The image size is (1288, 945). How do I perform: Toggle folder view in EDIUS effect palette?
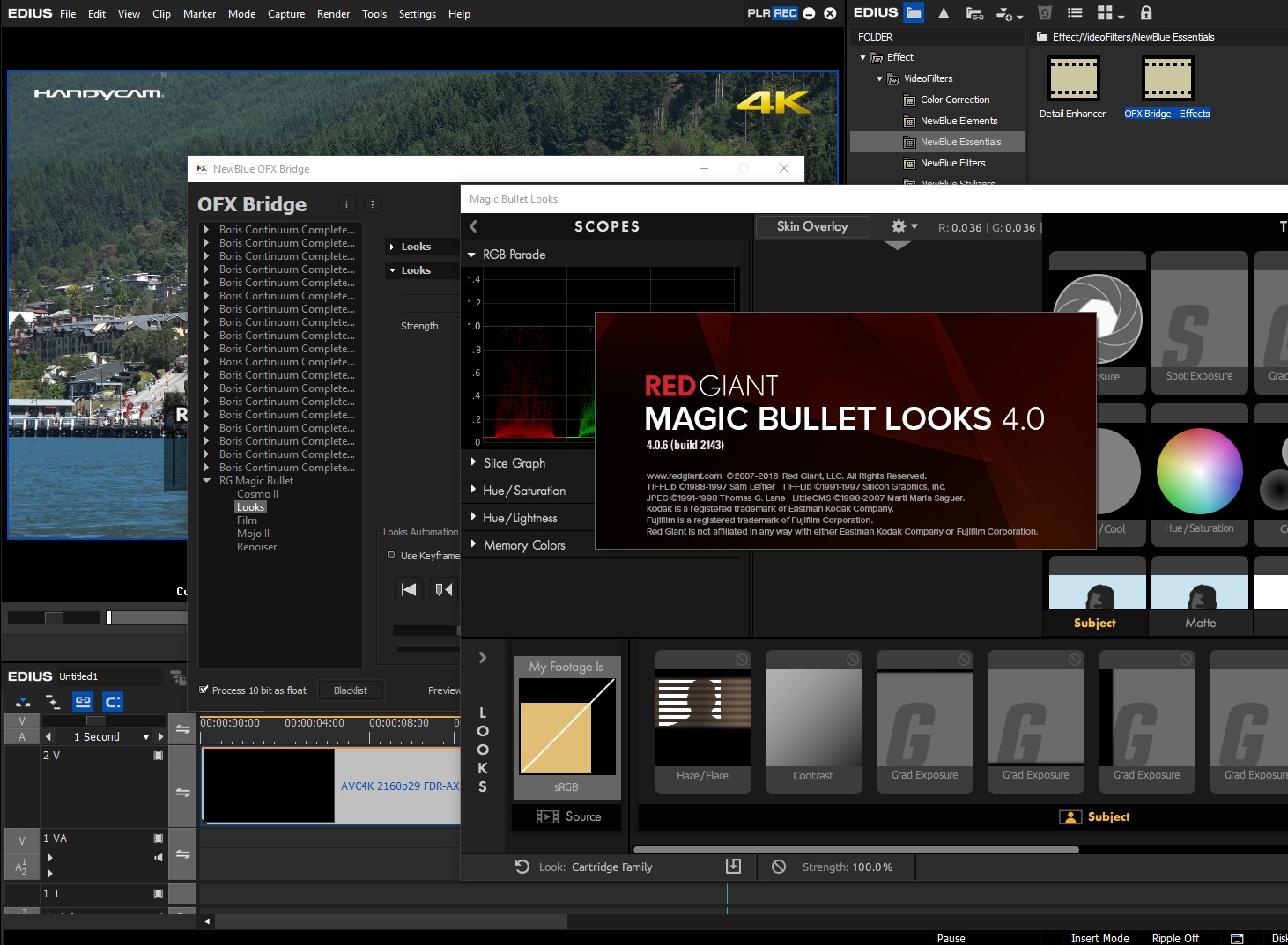point(914,12)
